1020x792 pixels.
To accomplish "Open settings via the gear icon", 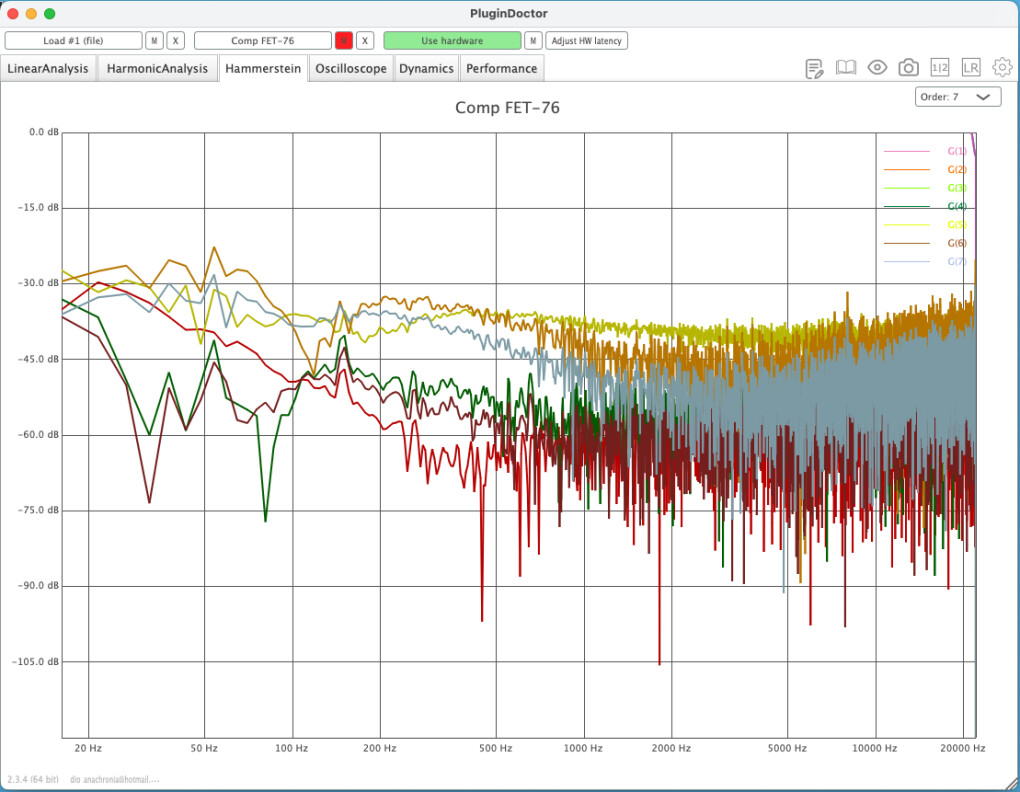I will coord(1002,68).
